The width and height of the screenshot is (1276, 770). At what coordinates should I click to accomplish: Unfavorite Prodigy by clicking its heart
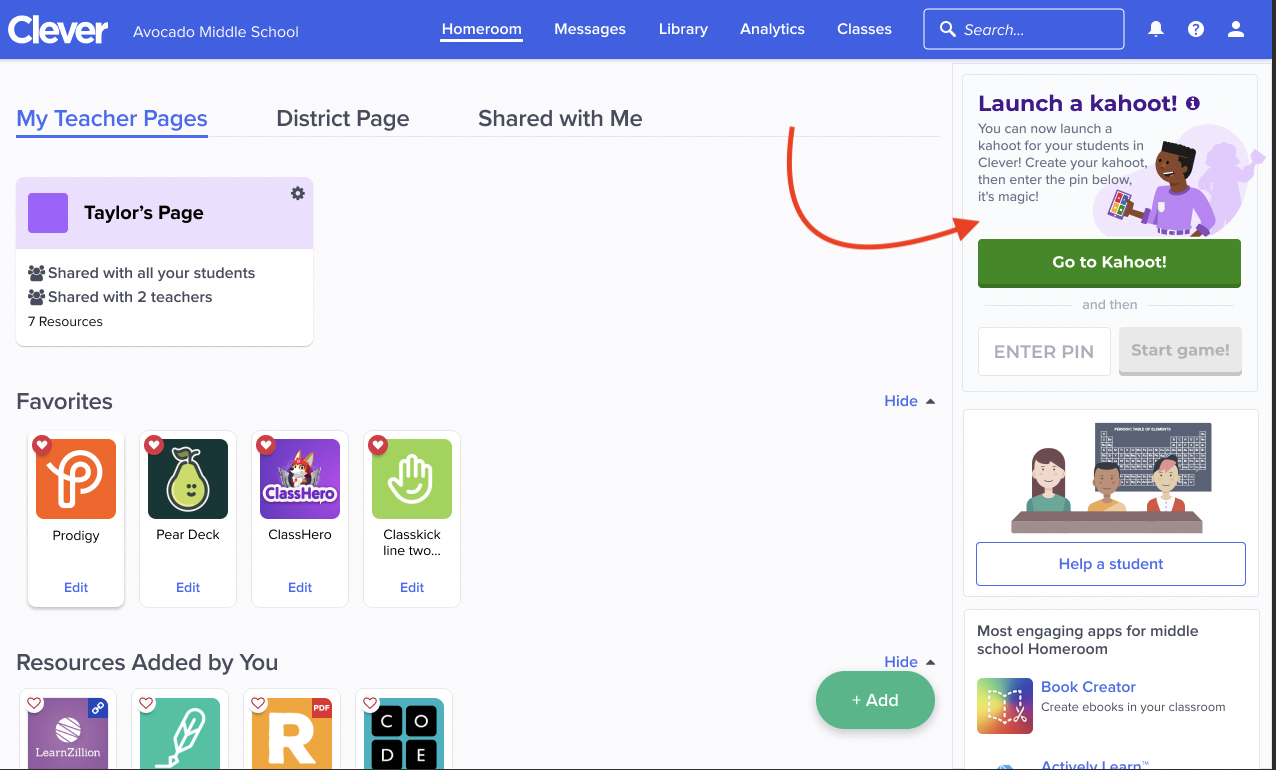(42, 445)
